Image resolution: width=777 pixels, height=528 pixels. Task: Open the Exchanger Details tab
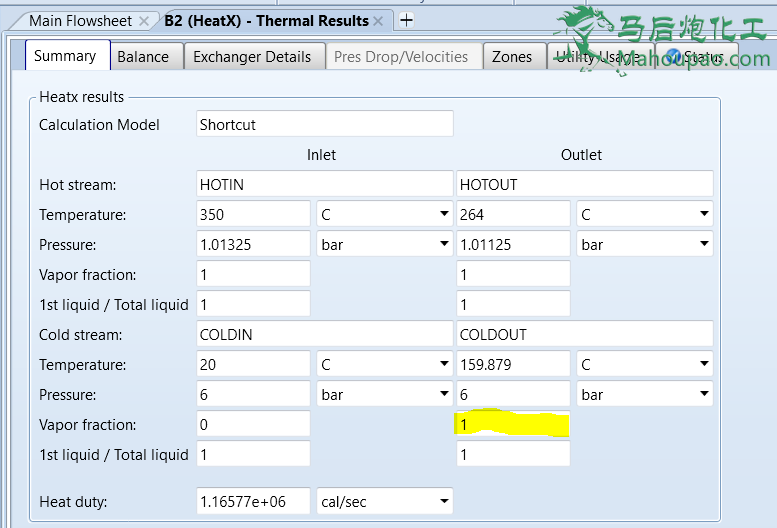click(x=252, y=57)
